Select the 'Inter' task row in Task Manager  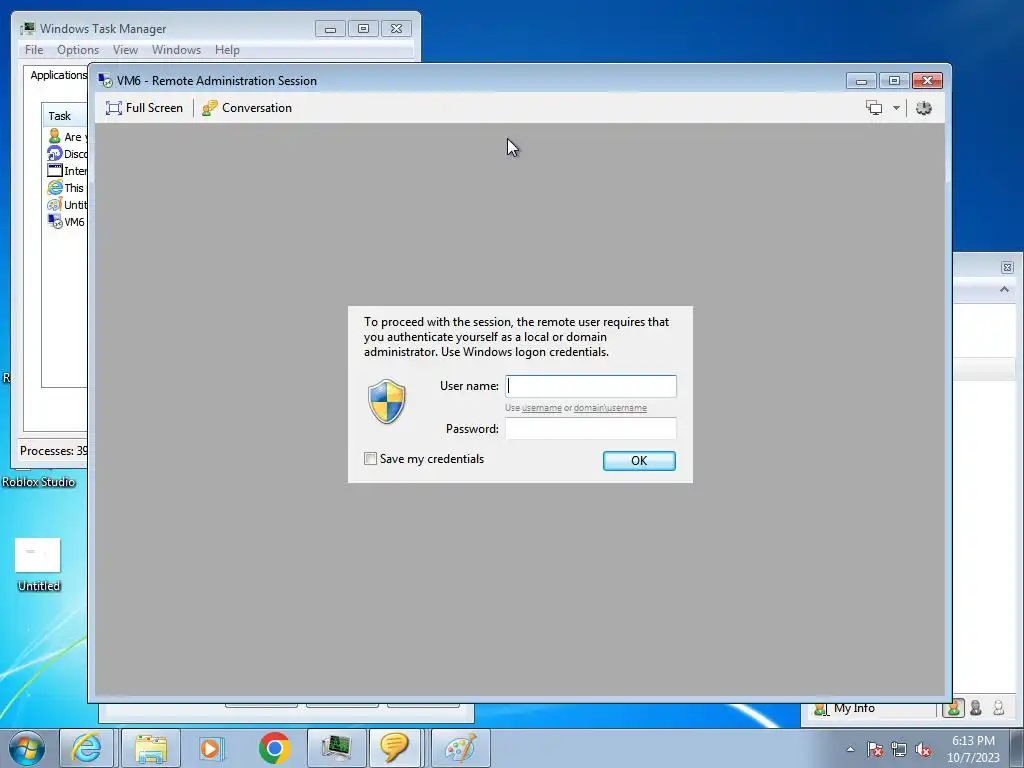tap(67, 170)
